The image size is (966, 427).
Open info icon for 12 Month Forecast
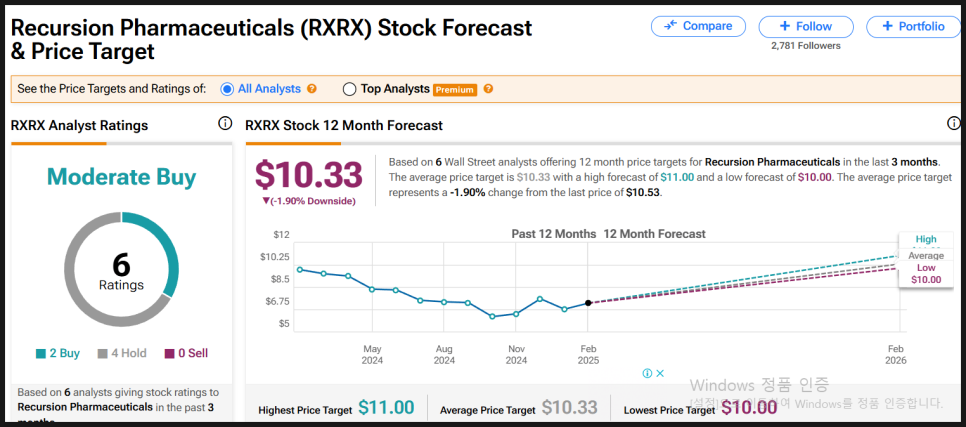(953, 124)
